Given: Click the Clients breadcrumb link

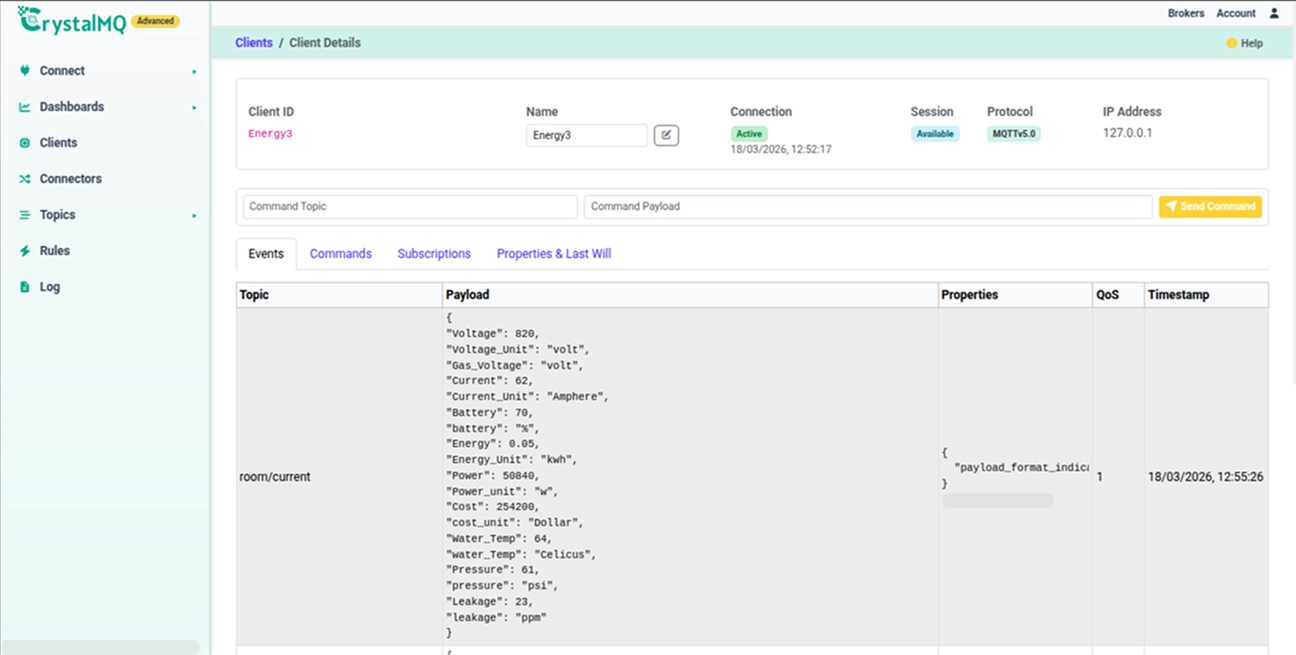Looking at the screenshot, I should point(254,43).
